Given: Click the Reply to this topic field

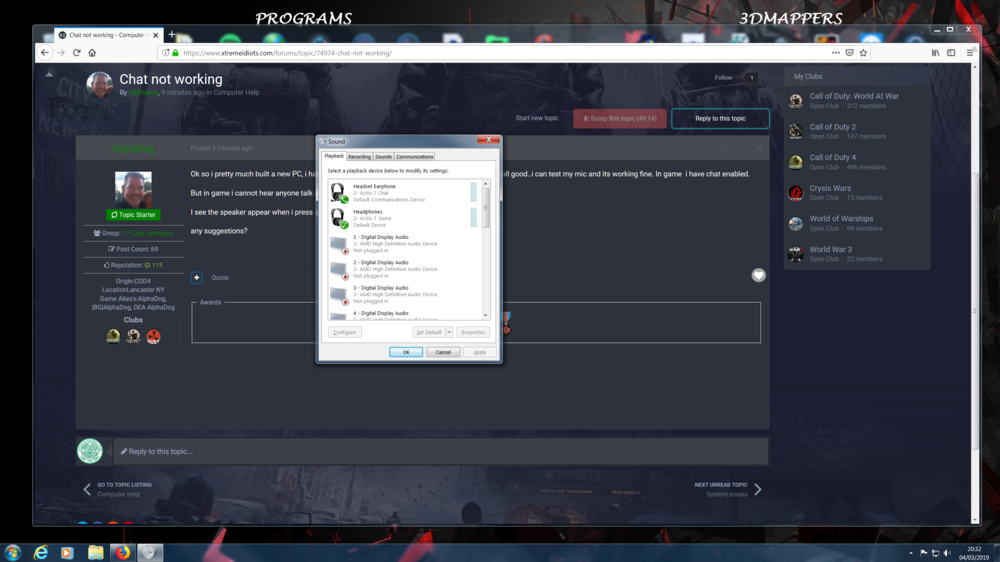Looking at the screenshot, I should click(440, 451).
